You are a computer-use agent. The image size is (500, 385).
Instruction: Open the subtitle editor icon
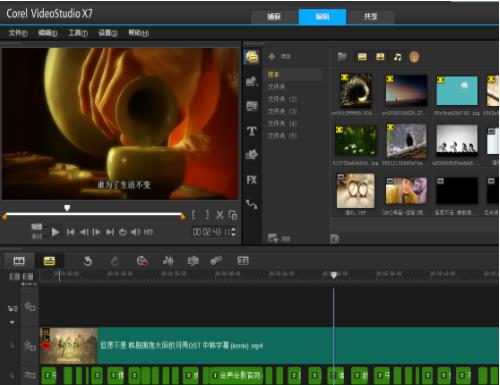[x=243, y=261]
